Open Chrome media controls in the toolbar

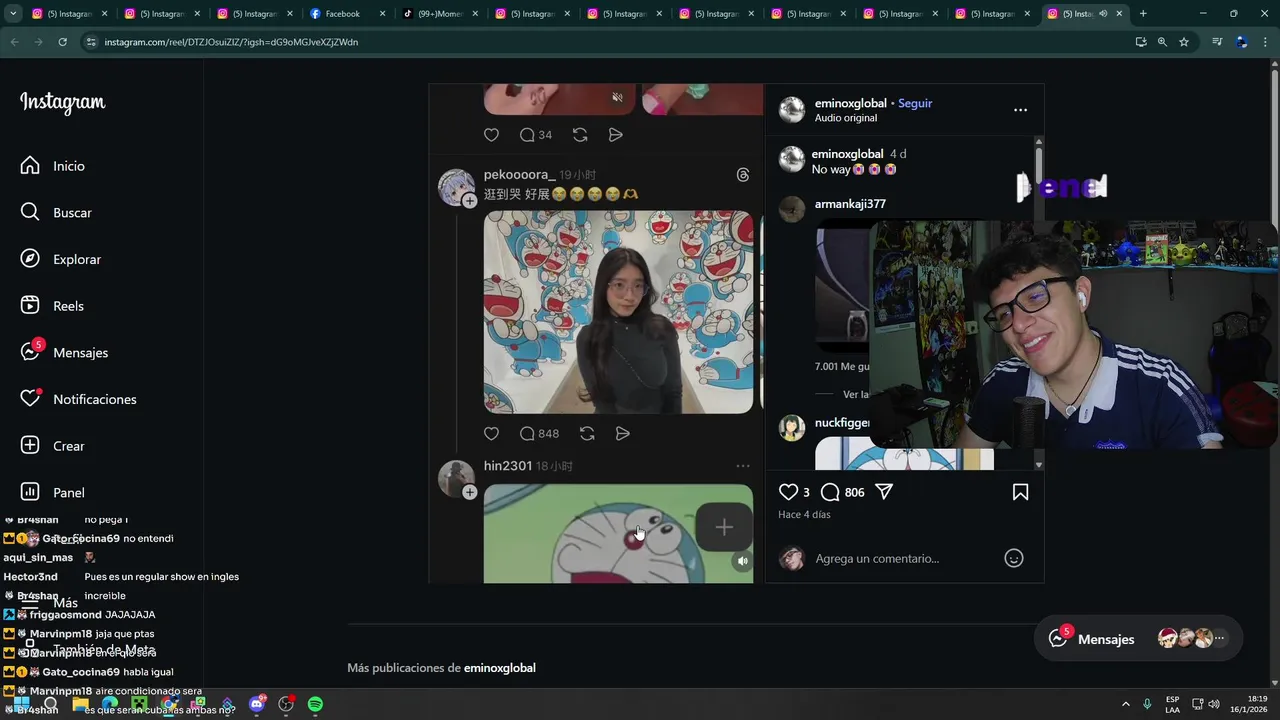click(1217, 42)
